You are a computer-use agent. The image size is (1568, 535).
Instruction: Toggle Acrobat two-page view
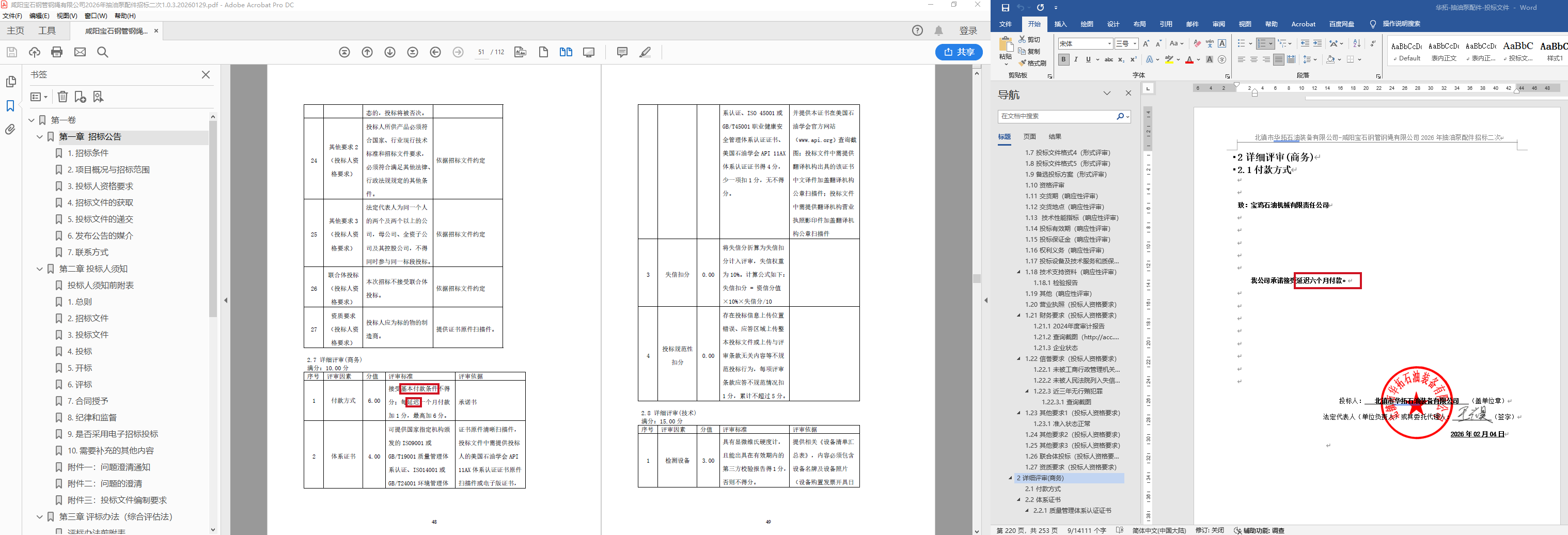click(566, 52)
